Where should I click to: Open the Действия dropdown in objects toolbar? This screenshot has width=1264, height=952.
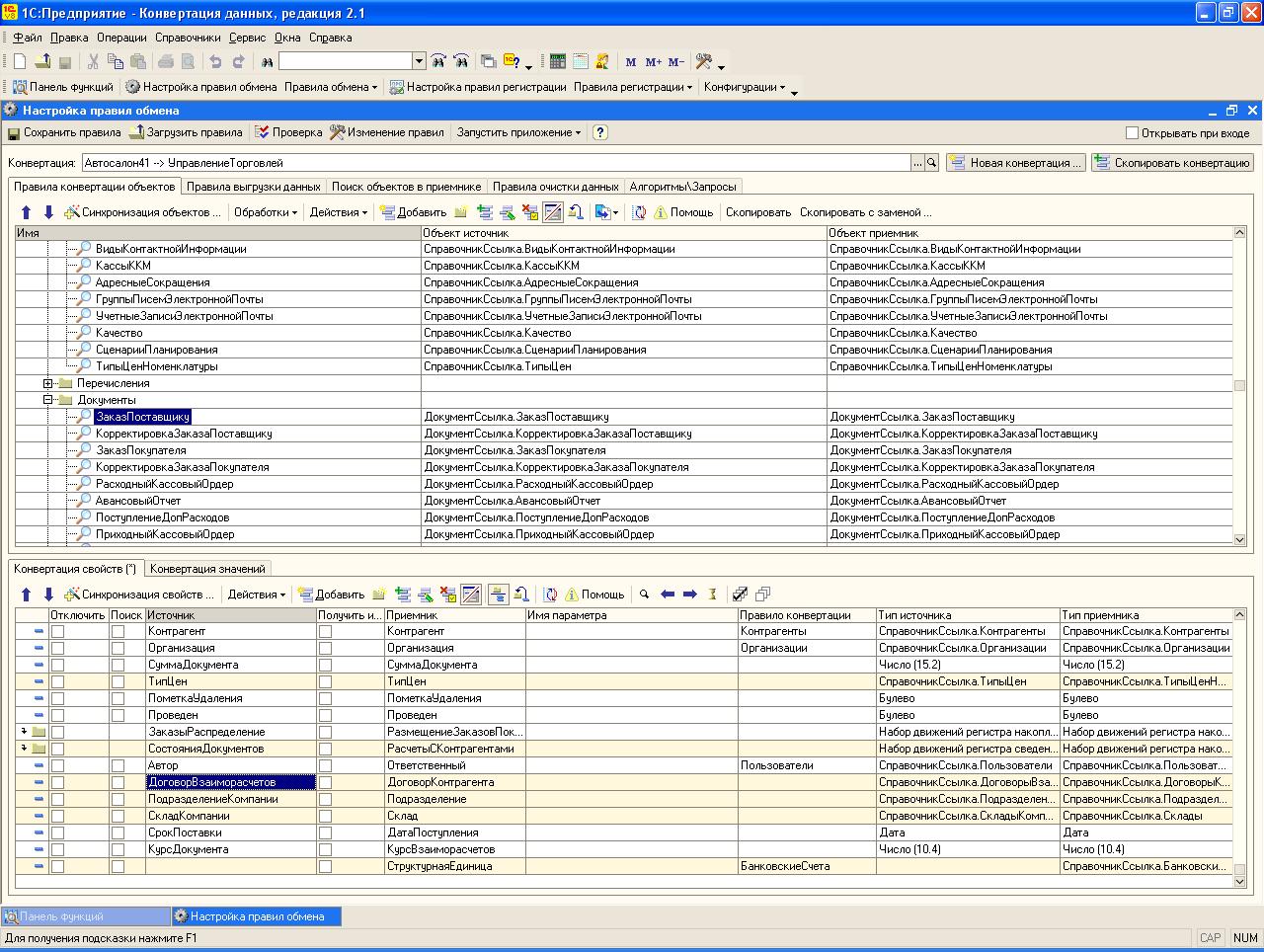338,212
